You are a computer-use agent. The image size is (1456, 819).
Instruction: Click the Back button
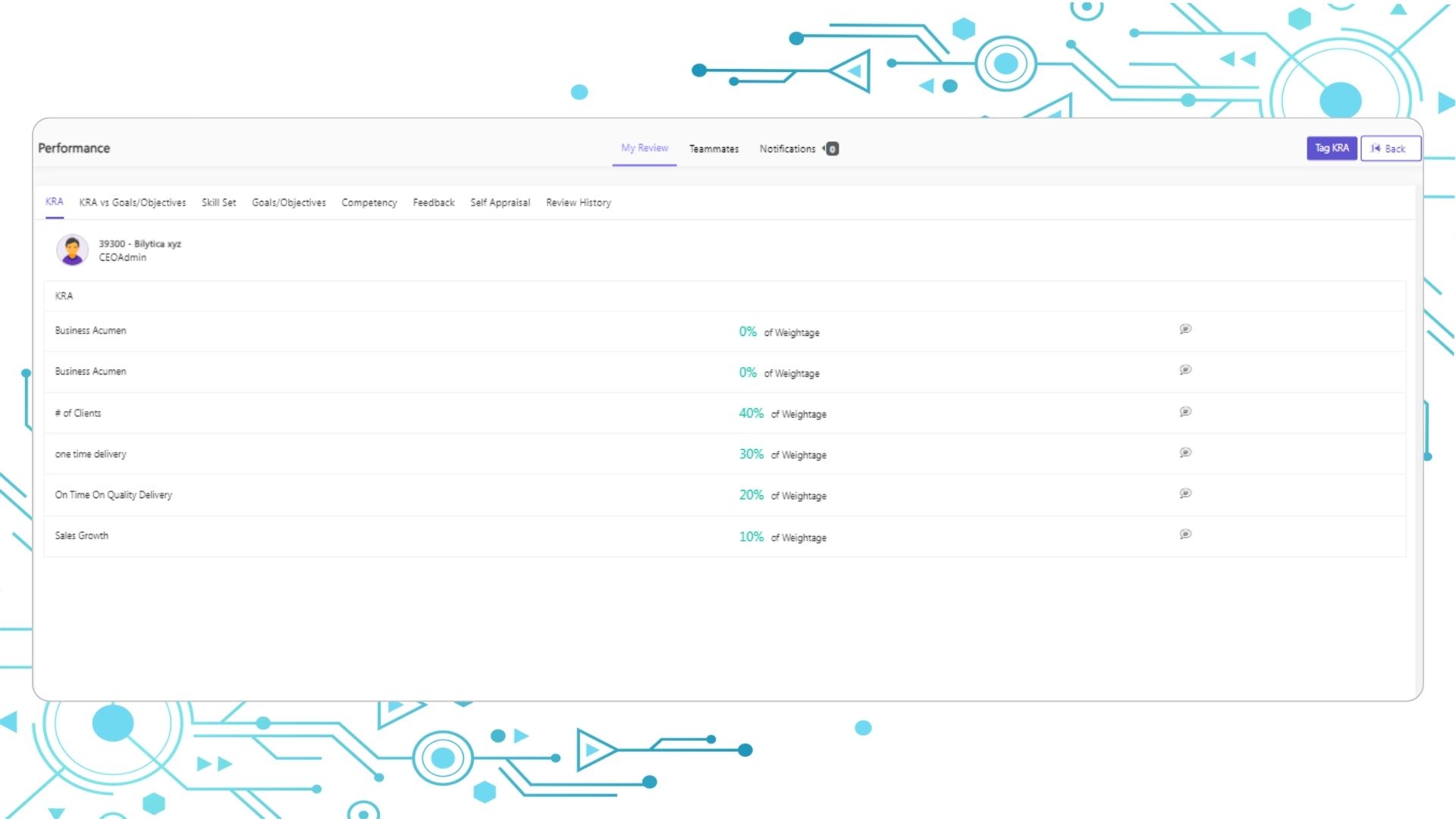[x=1390, y=149]
